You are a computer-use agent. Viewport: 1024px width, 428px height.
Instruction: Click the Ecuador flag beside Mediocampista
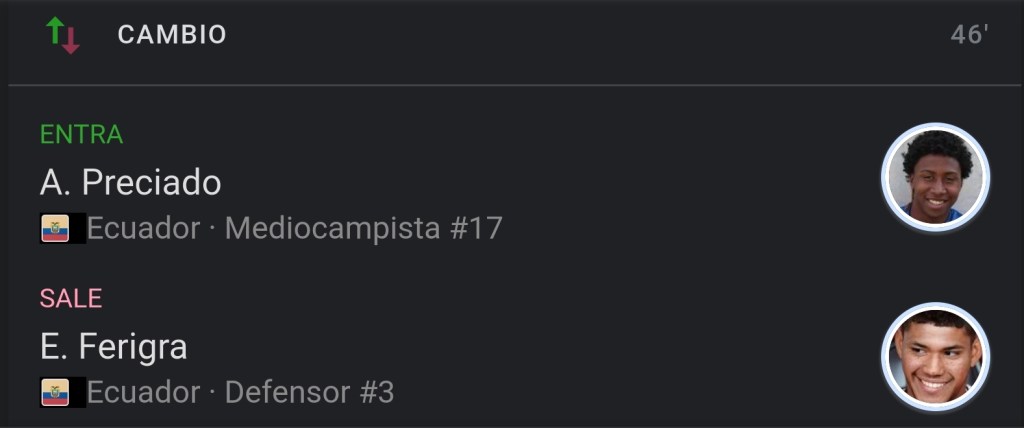click(55, 229)
